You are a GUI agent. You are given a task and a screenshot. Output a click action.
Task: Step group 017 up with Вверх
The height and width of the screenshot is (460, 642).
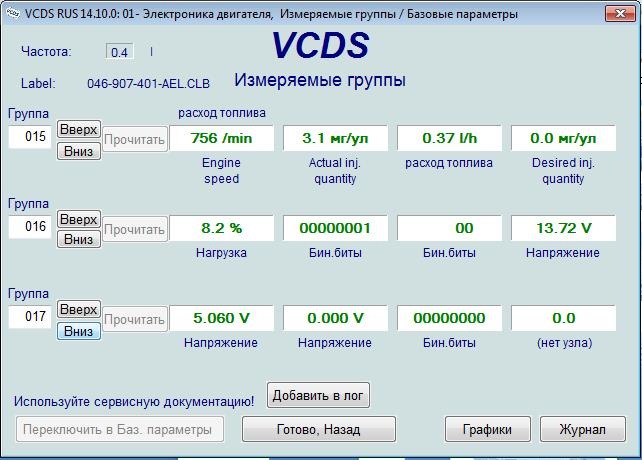pos(79,309)
